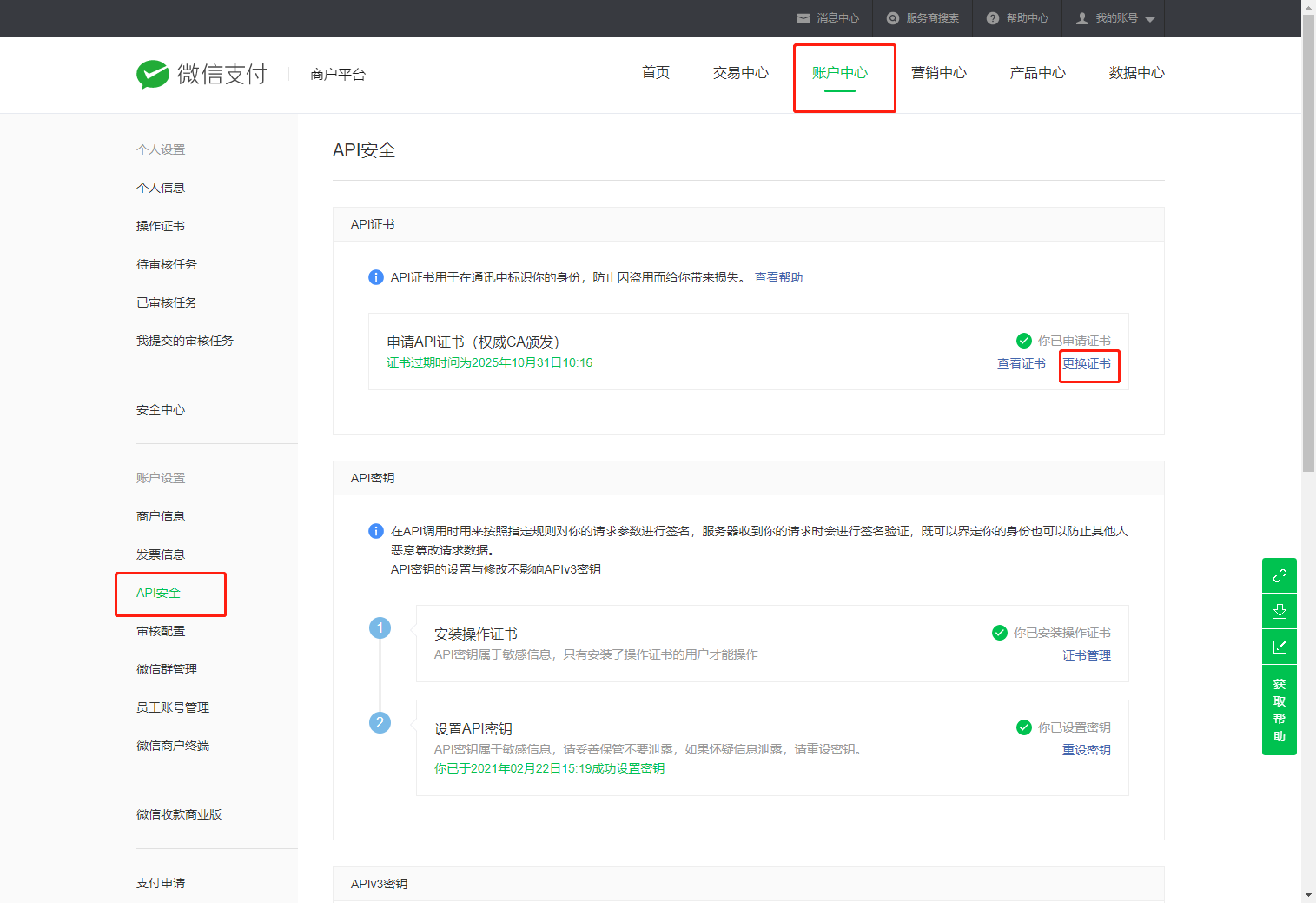Click the 我的账号 user icon
Viewport: 1316px width, 903px height.
(1082, 18)
